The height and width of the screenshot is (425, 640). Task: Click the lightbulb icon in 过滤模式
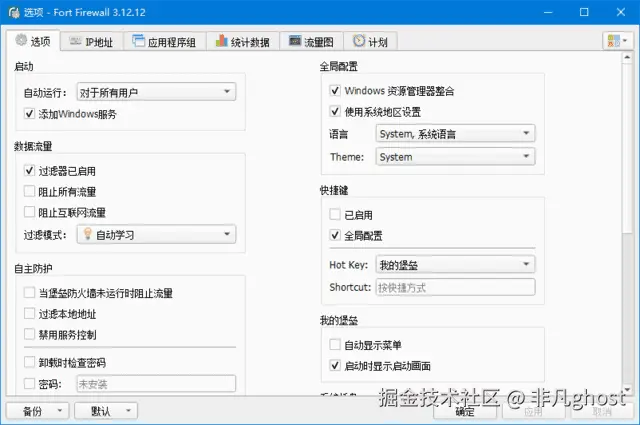coord(87,234)
